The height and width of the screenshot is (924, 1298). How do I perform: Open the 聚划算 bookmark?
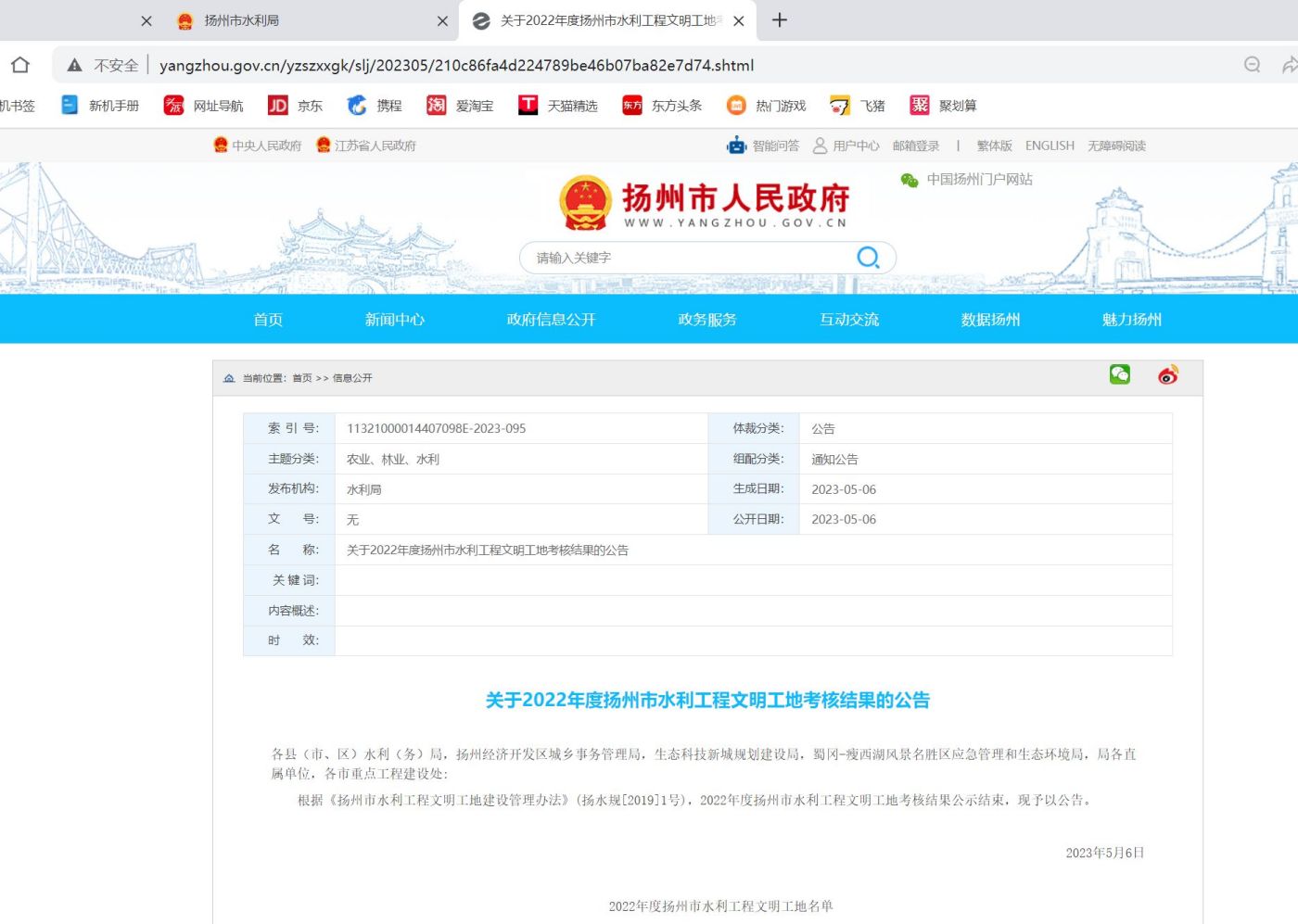(944, 106)
